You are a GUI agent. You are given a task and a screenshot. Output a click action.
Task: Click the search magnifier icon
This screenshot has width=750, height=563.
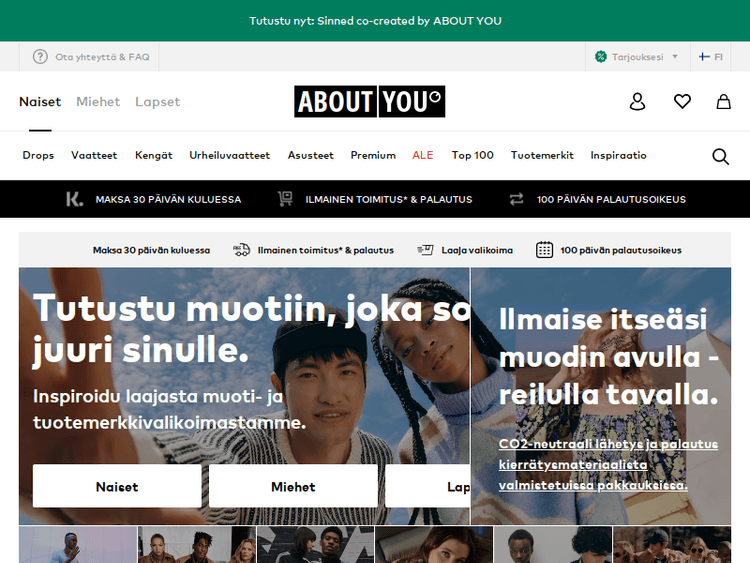click(720, 156)
